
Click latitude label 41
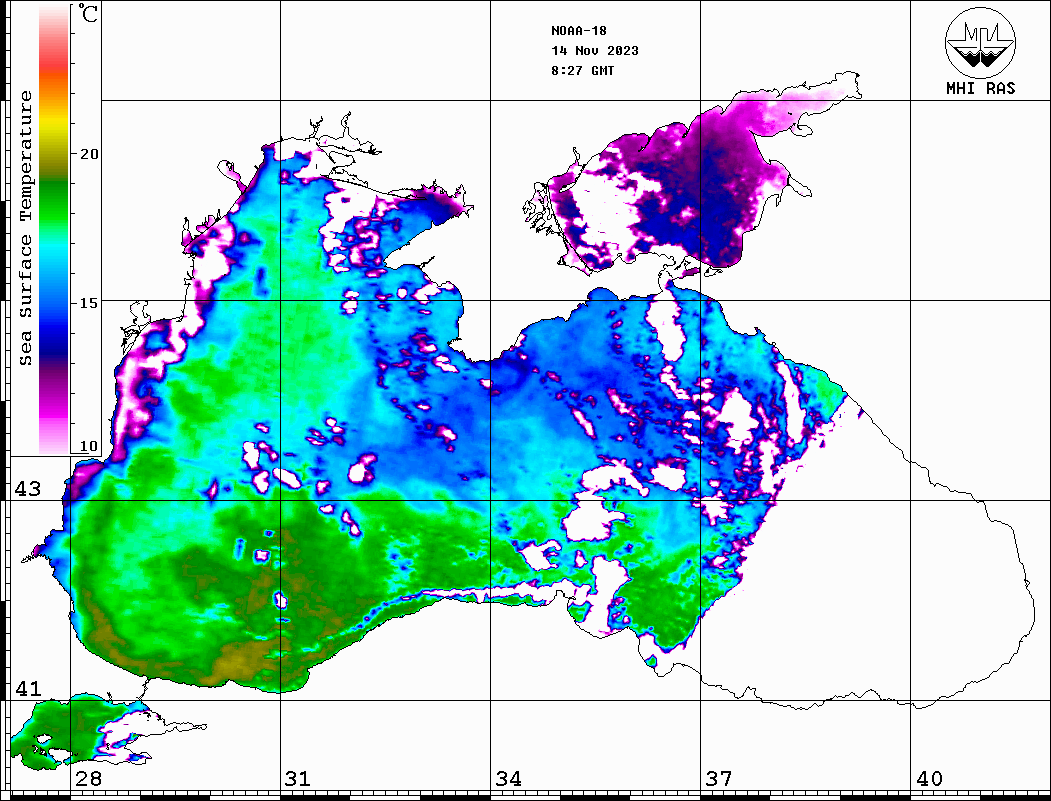(28, 689)
